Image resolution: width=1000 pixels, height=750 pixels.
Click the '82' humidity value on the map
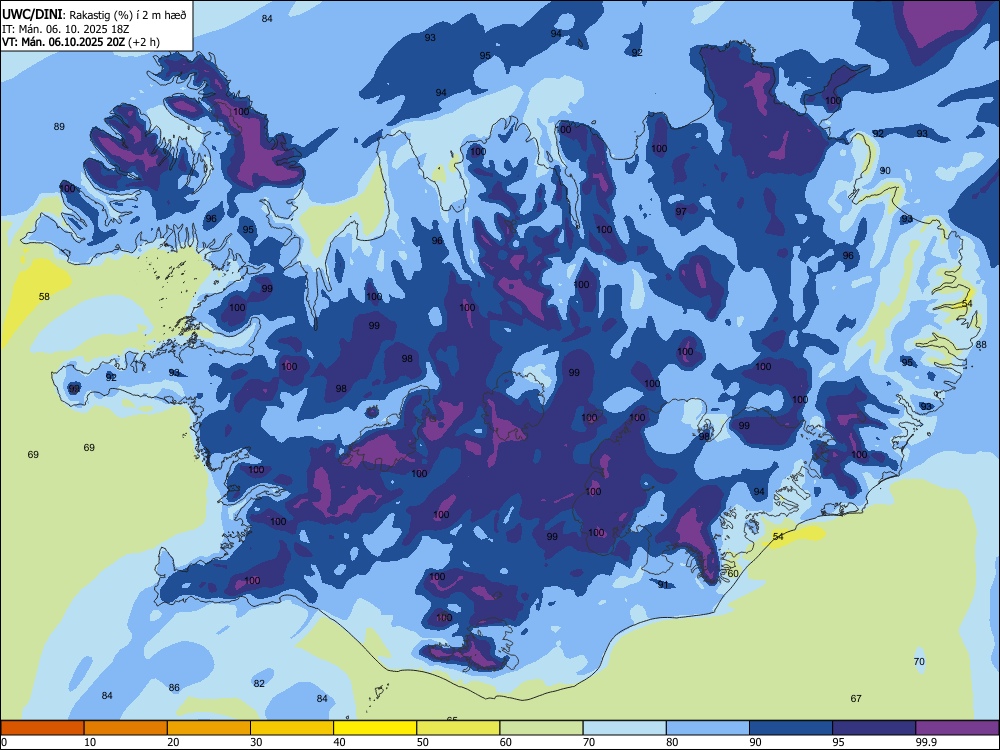click(x=259, y=684)
